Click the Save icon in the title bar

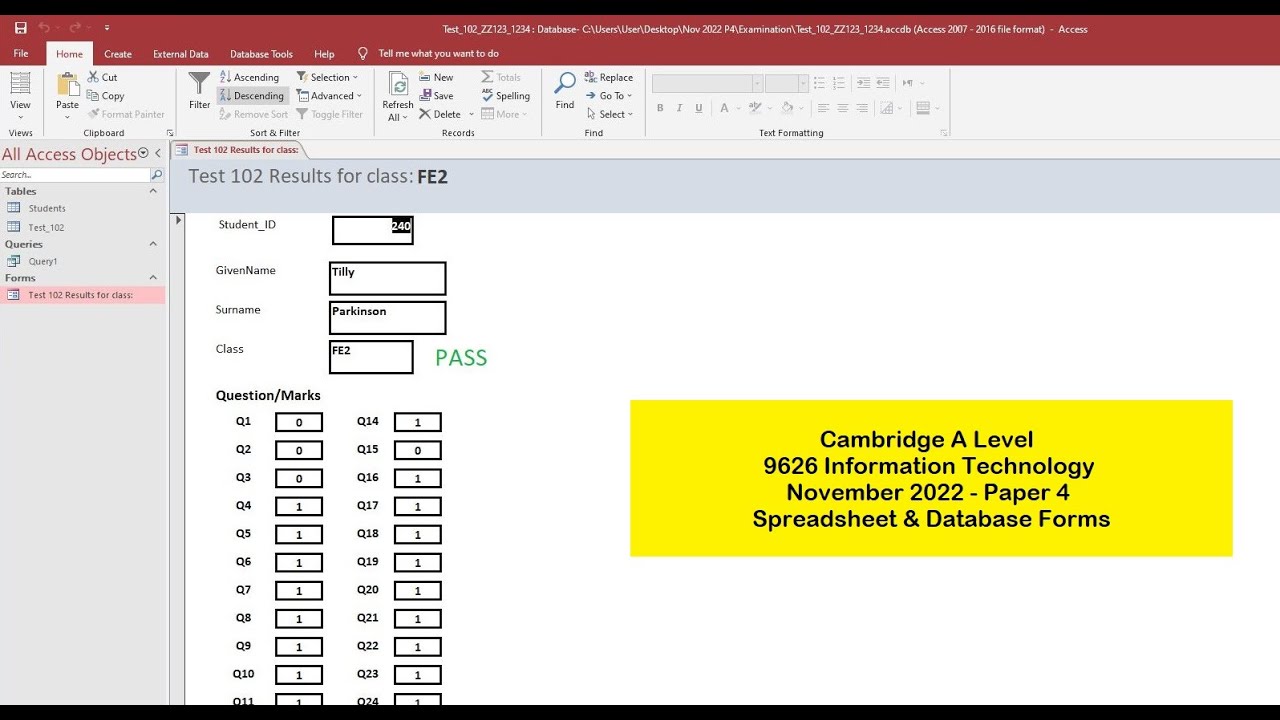[21, 28]
